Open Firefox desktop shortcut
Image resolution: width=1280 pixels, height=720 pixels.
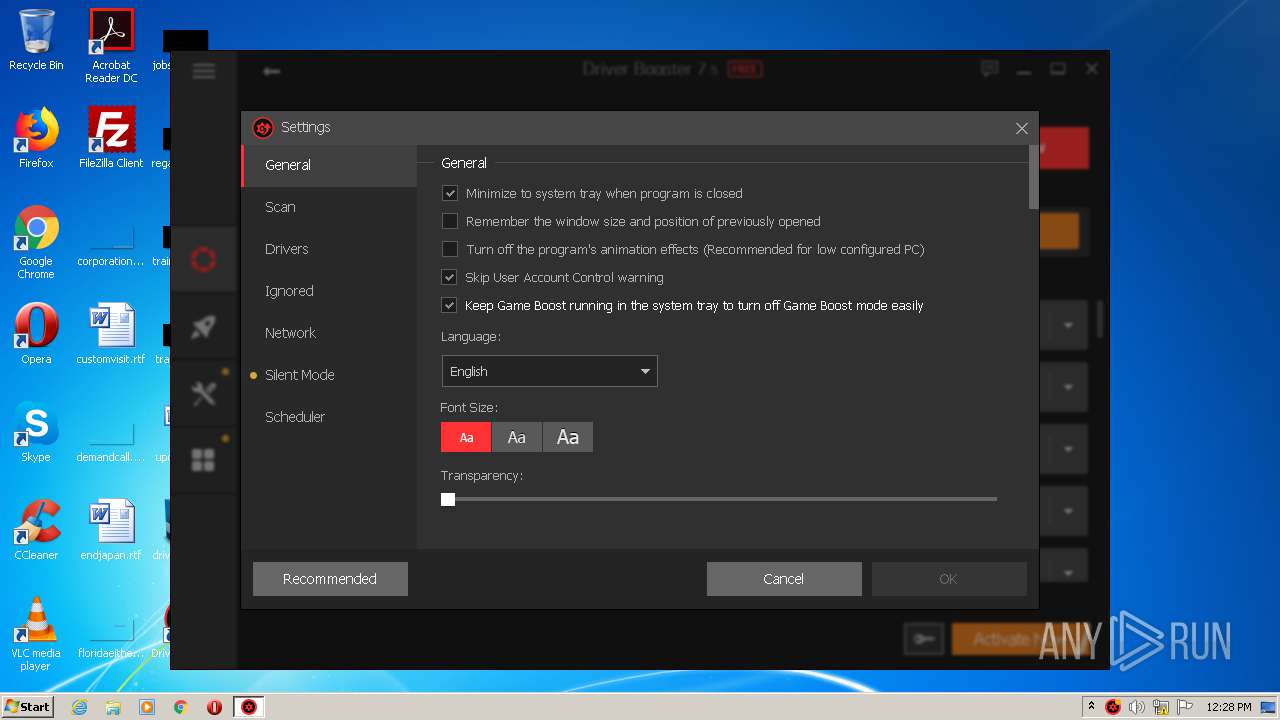click(36, 138)
